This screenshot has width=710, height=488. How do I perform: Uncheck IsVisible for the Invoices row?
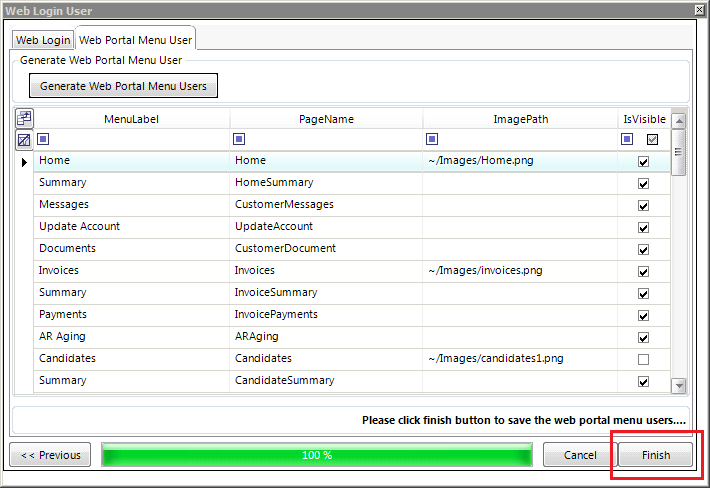coord(643,272)
